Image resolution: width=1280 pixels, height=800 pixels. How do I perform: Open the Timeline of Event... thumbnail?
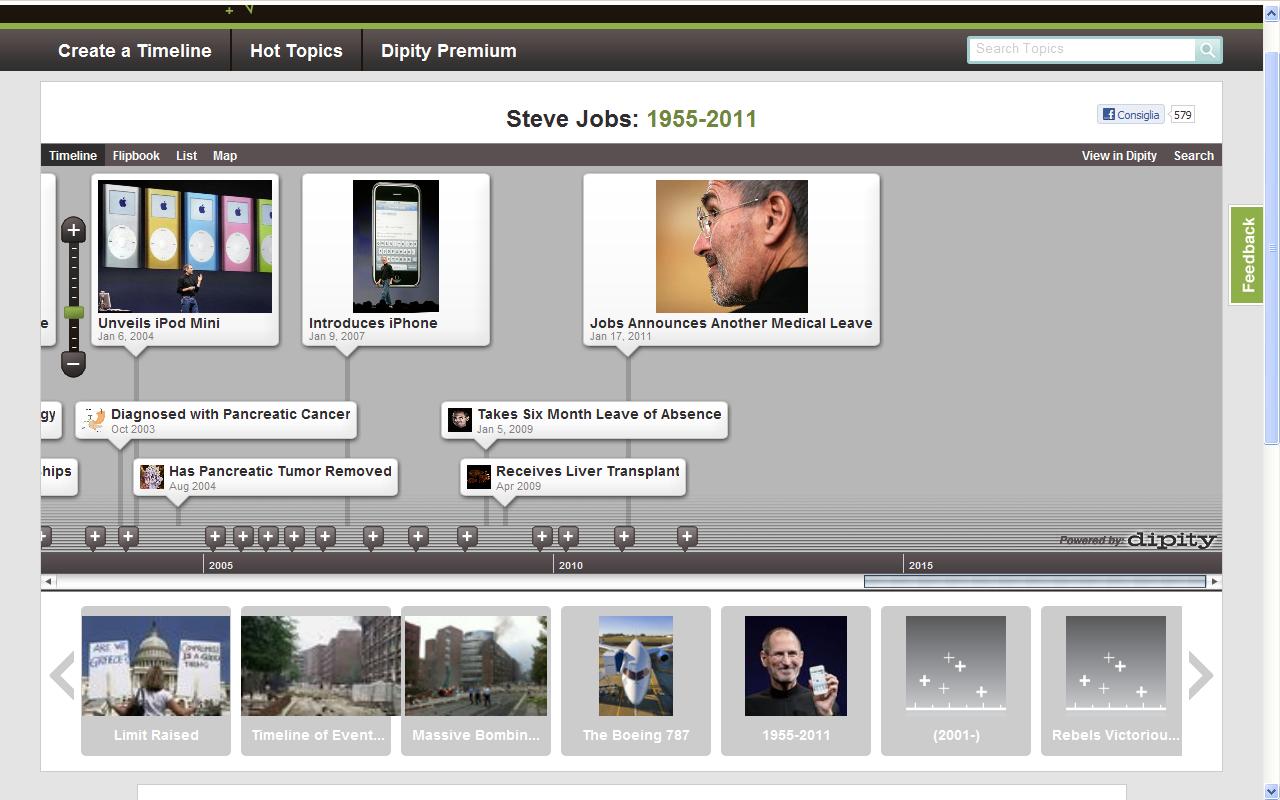pos(316,680)
